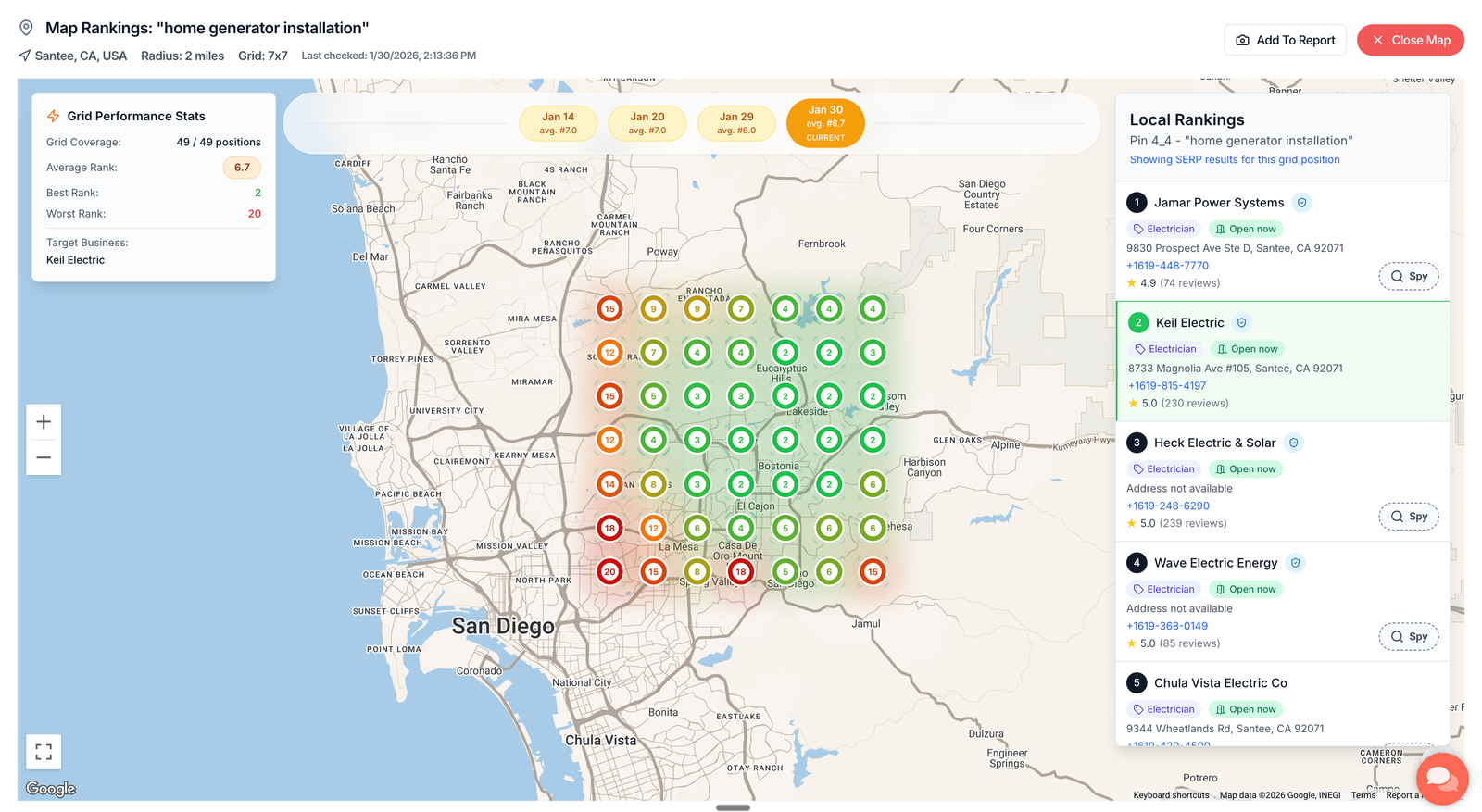Spy on Jamar Power Systems
Screen dimensions: 1482x812
[1408, 277]
